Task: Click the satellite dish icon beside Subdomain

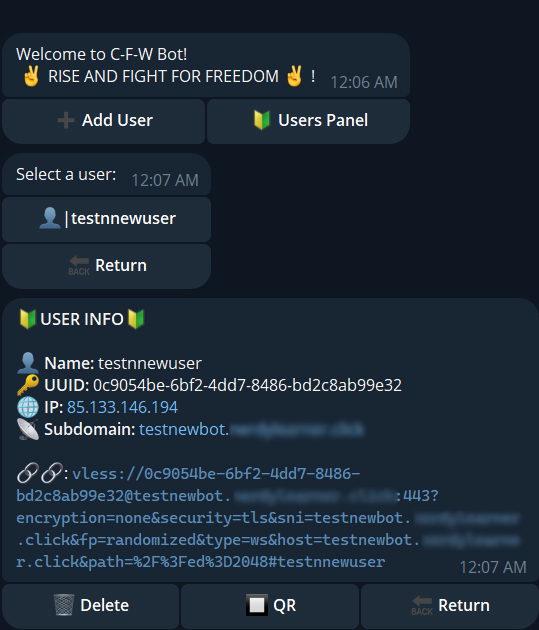Action: click(28, 429)
